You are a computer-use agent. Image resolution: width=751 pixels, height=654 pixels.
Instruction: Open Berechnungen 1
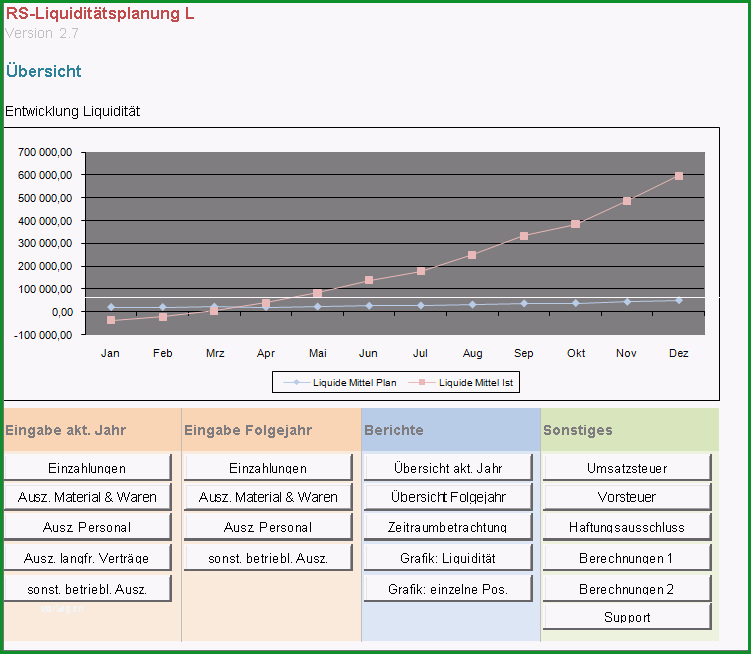click(x=627, y=558)
